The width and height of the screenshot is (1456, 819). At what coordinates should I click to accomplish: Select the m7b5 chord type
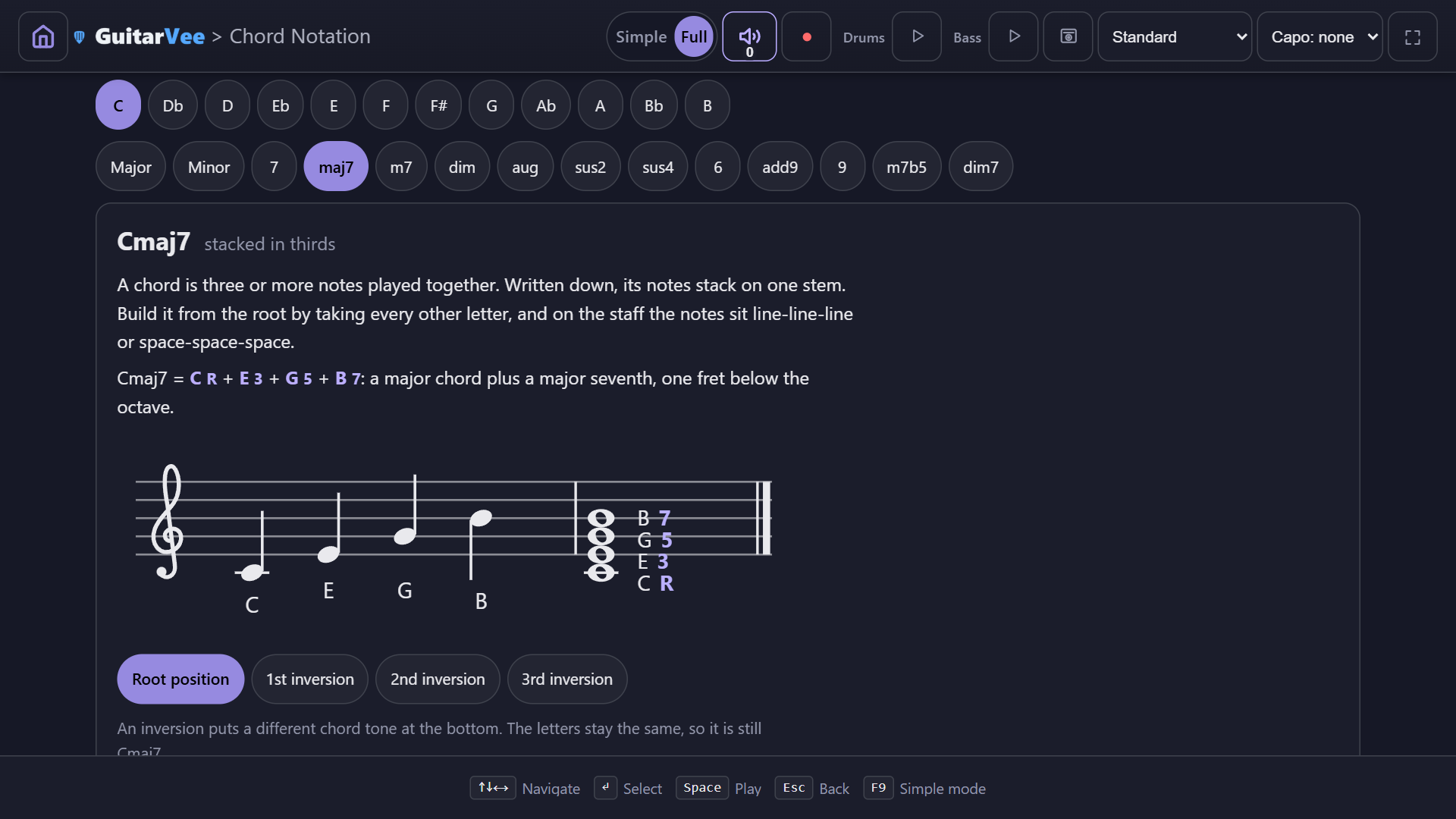[906, 167]
